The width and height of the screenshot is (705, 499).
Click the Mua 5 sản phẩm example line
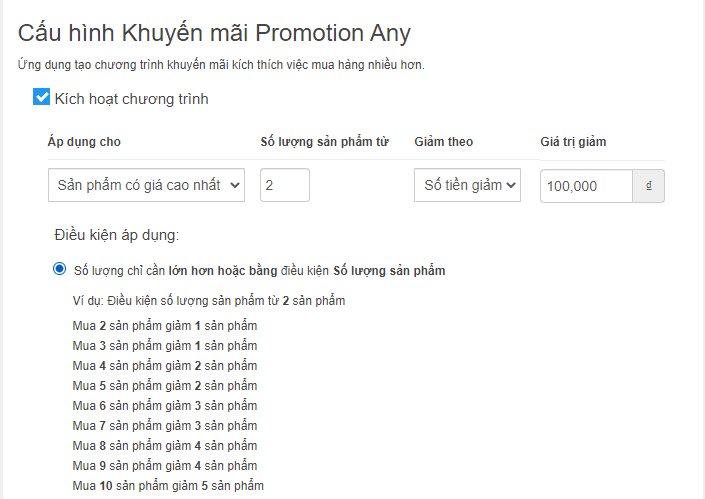(165, 386)
